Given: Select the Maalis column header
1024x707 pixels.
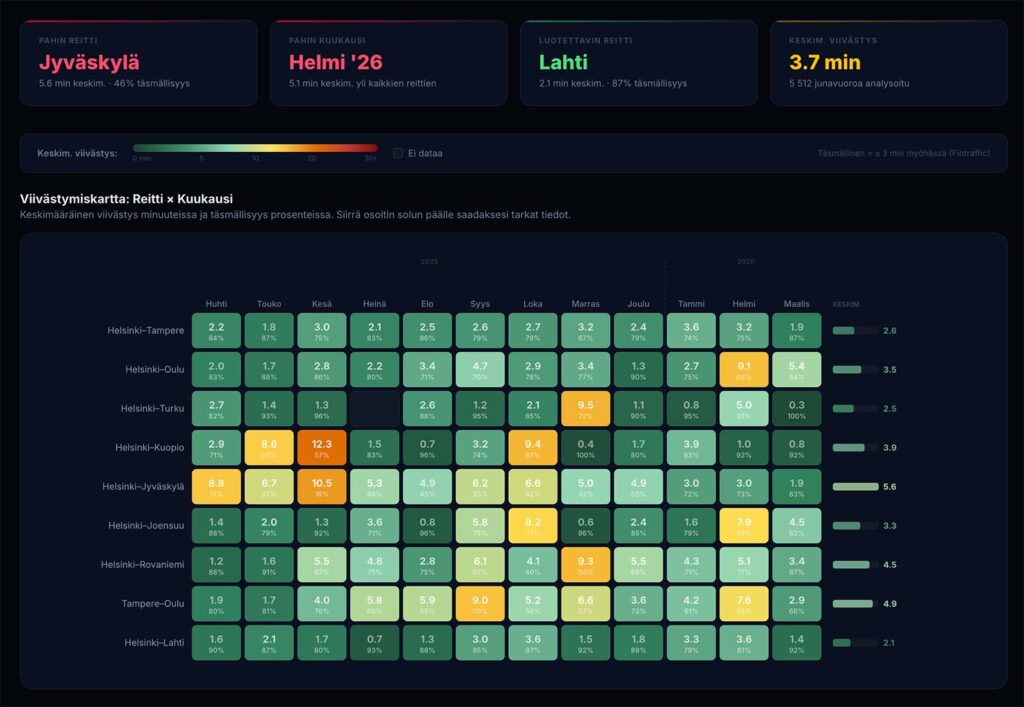Looking at the screenshot, I should [x=796, y=303].
